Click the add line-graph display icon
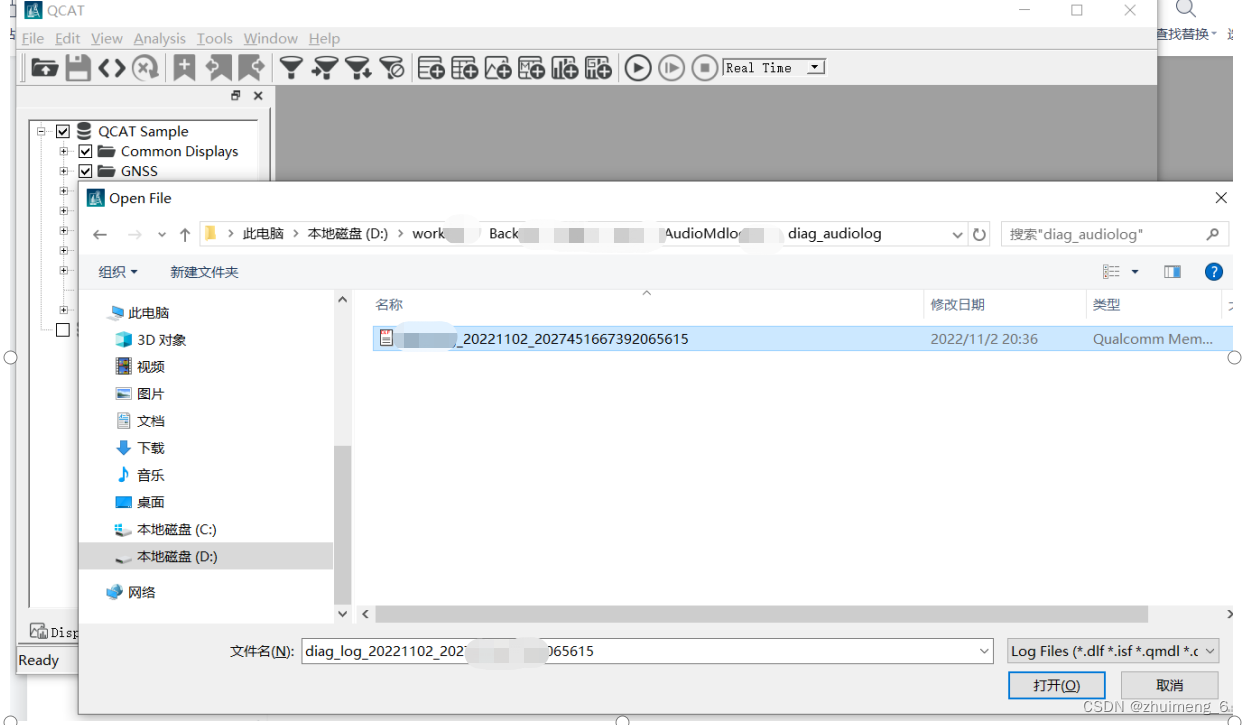This screenshot has height=725, width=1243. pyautogui.click(x=498, y=68)
